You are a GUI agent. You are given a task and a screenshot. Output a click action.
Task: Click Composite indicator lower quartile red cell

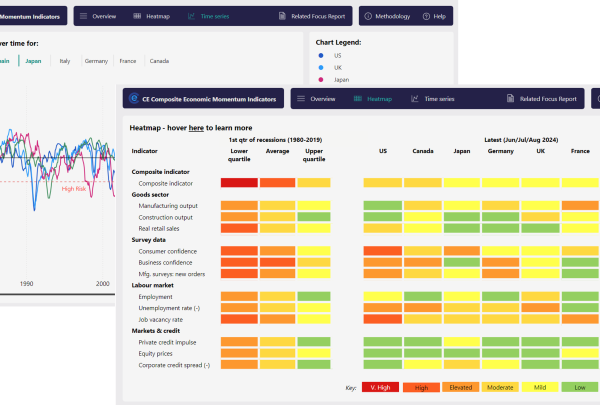239,183
